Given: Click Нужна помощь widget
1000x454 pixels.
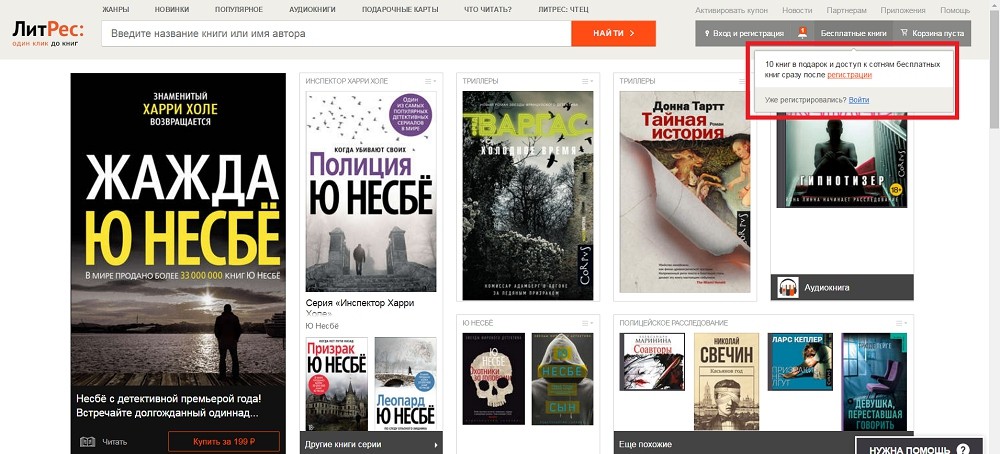Looking at the screenshot, I should point(918,448).
